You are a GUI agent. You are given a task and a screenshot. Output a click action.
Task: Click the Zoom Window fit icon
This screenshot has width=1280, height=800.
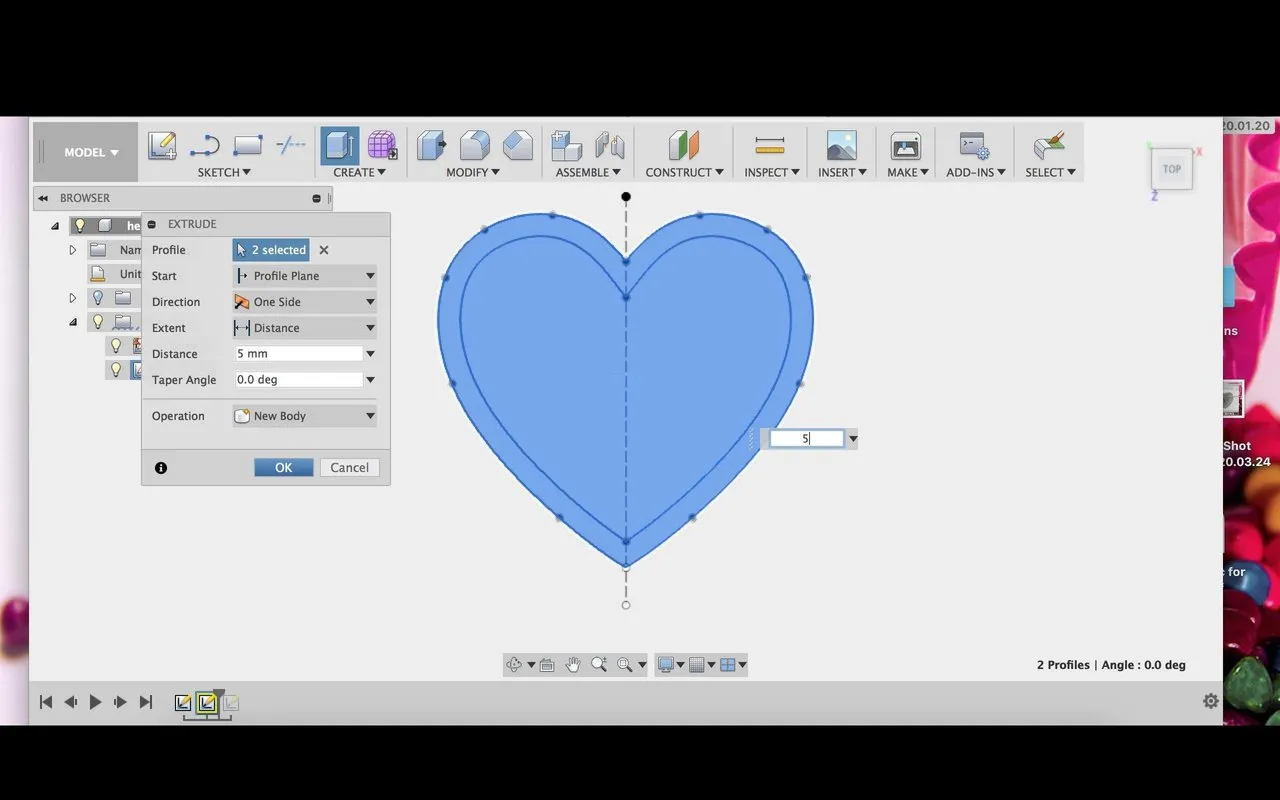(x=624, y=665)
